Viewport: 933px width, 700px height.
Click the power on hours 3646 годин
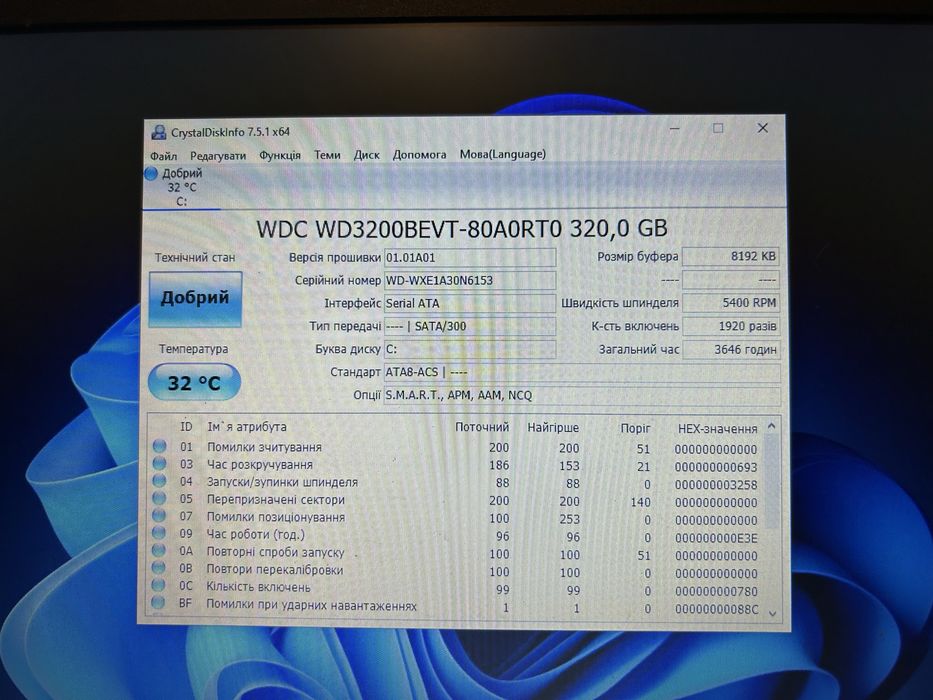pos(731,350)
